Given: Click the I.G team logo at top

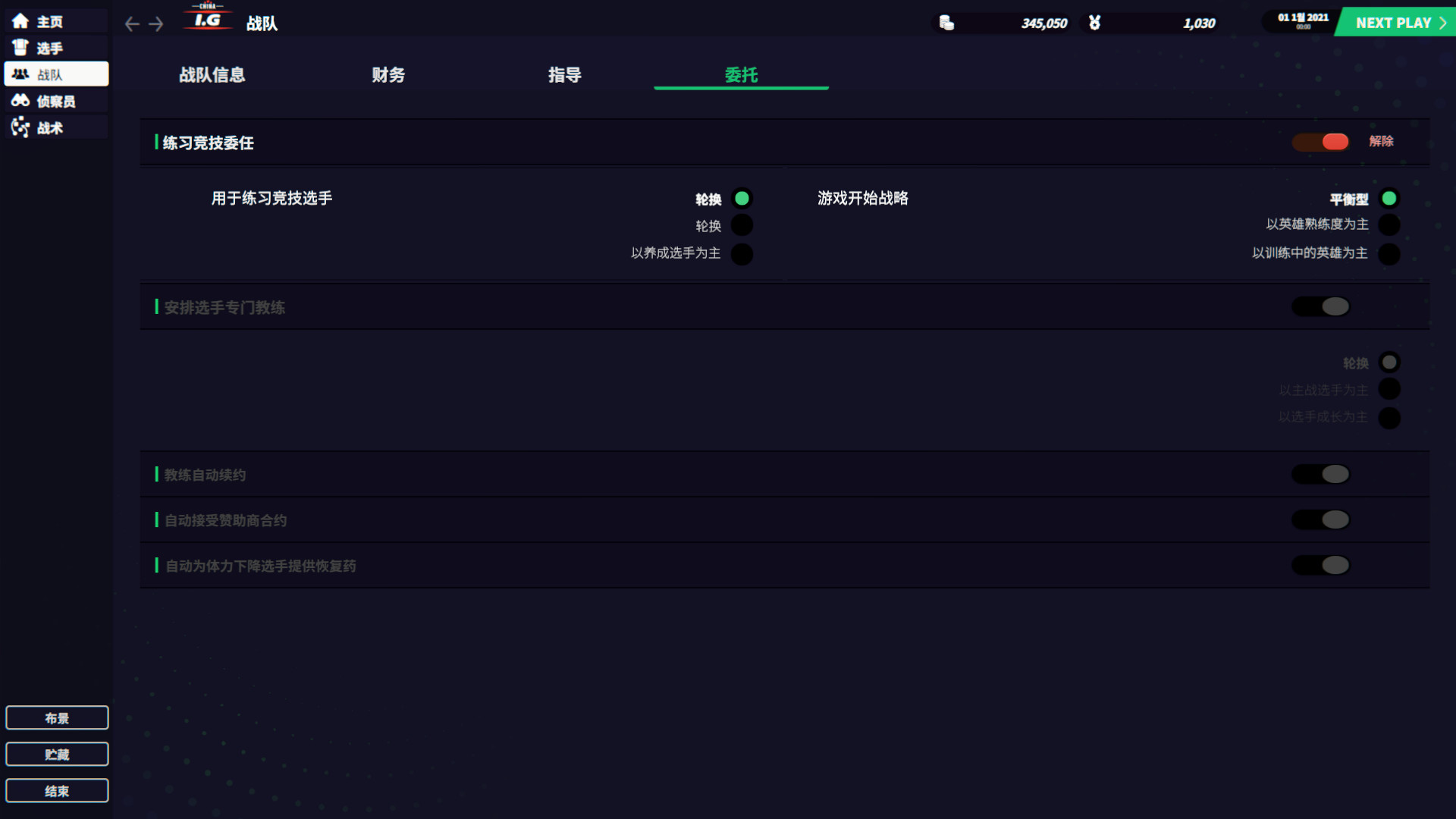Looking at the screenshot, I should (x=207, y=20).
